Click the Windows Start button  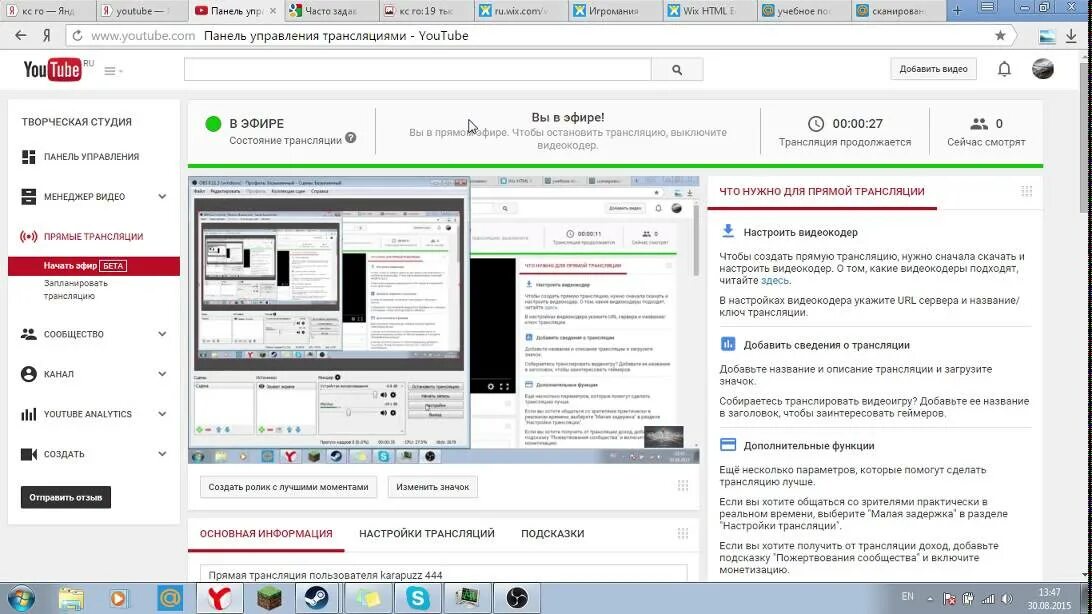pos(20,599)
